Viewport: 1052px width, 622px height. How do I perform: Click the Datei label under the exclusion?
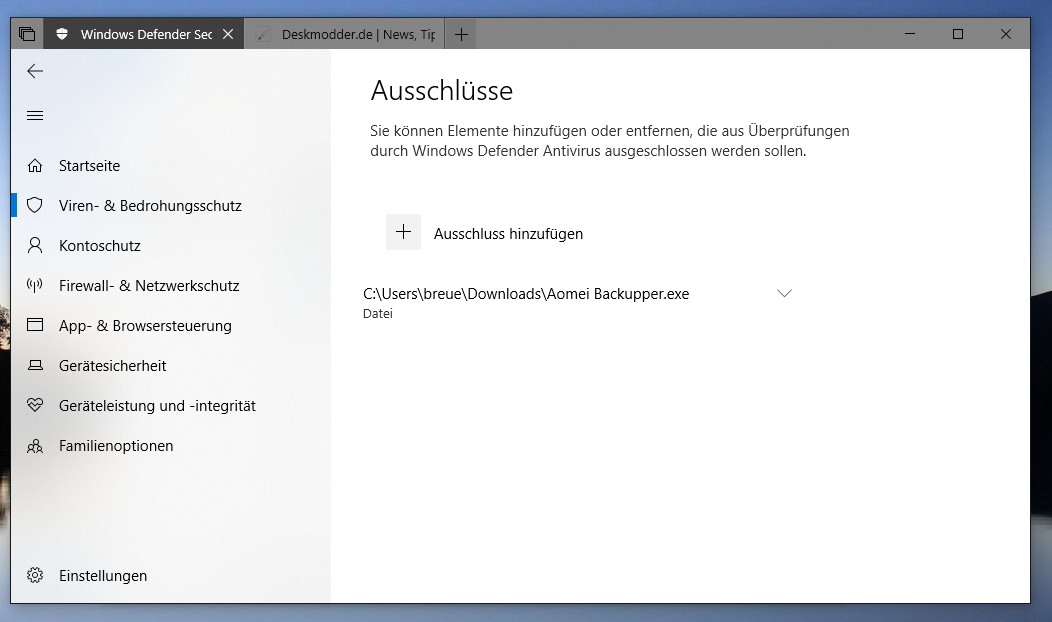pos(378,313)
